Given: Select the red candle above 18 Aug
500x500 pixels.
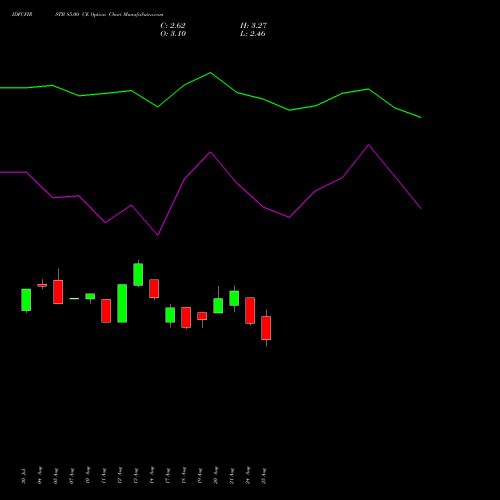Looking at the screenshot, I should 186,317.
